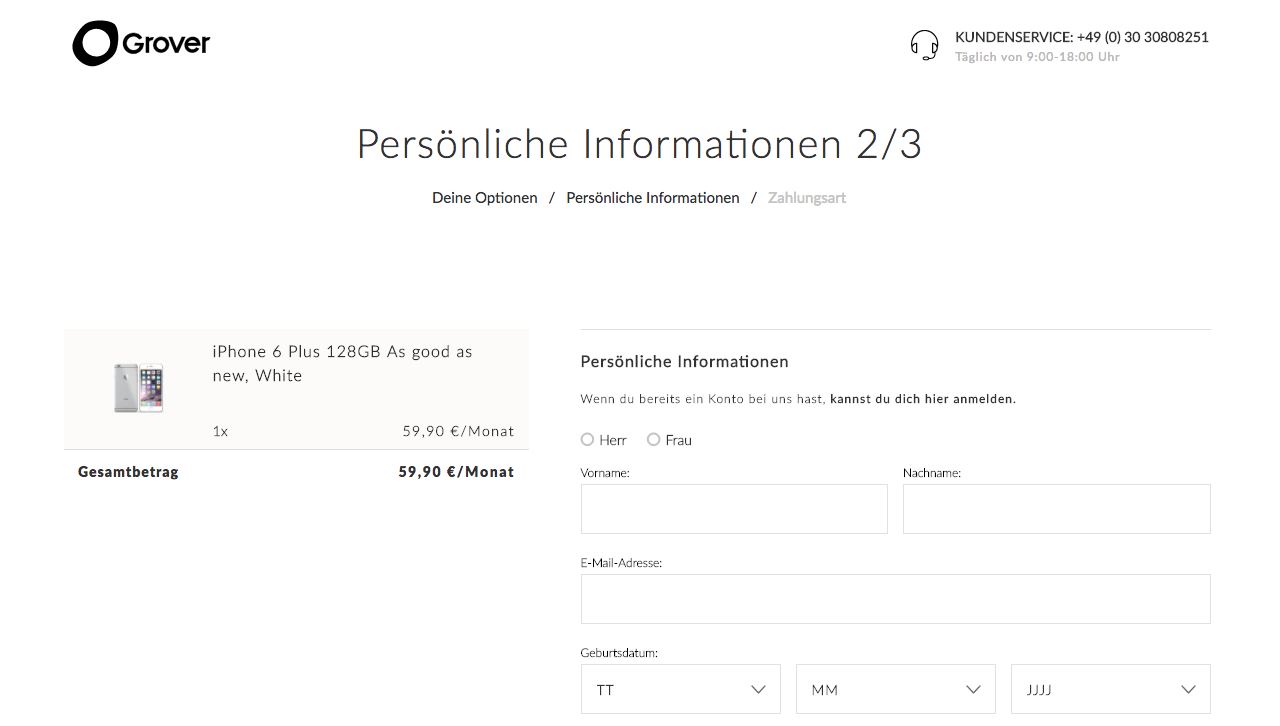This screenshot has height=726, width=1280.
Task: Go to Zahlungsart step
Action: pos(807,198)
